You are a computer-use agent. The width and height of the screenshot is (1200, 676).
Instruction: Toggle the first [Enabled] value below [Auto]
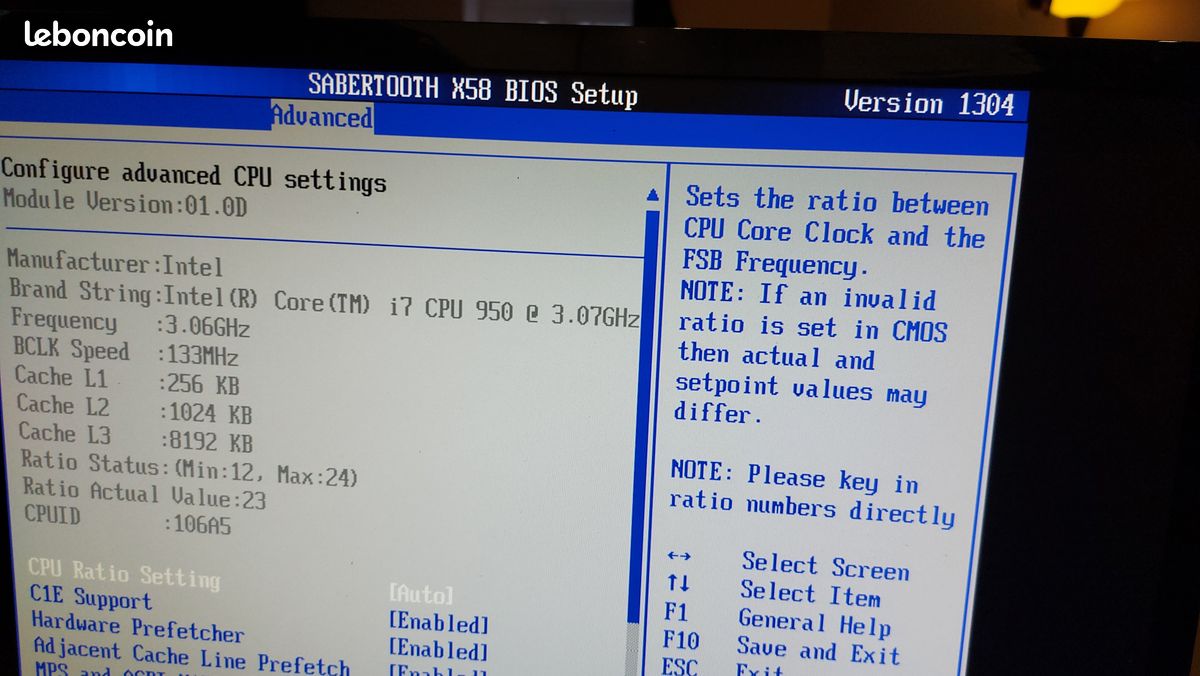[438, 623]
